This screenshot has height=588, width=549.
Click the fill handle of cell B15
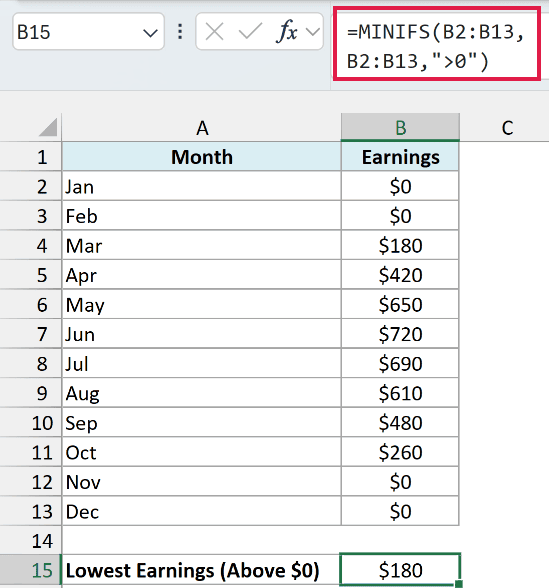[x=459, y=584]
